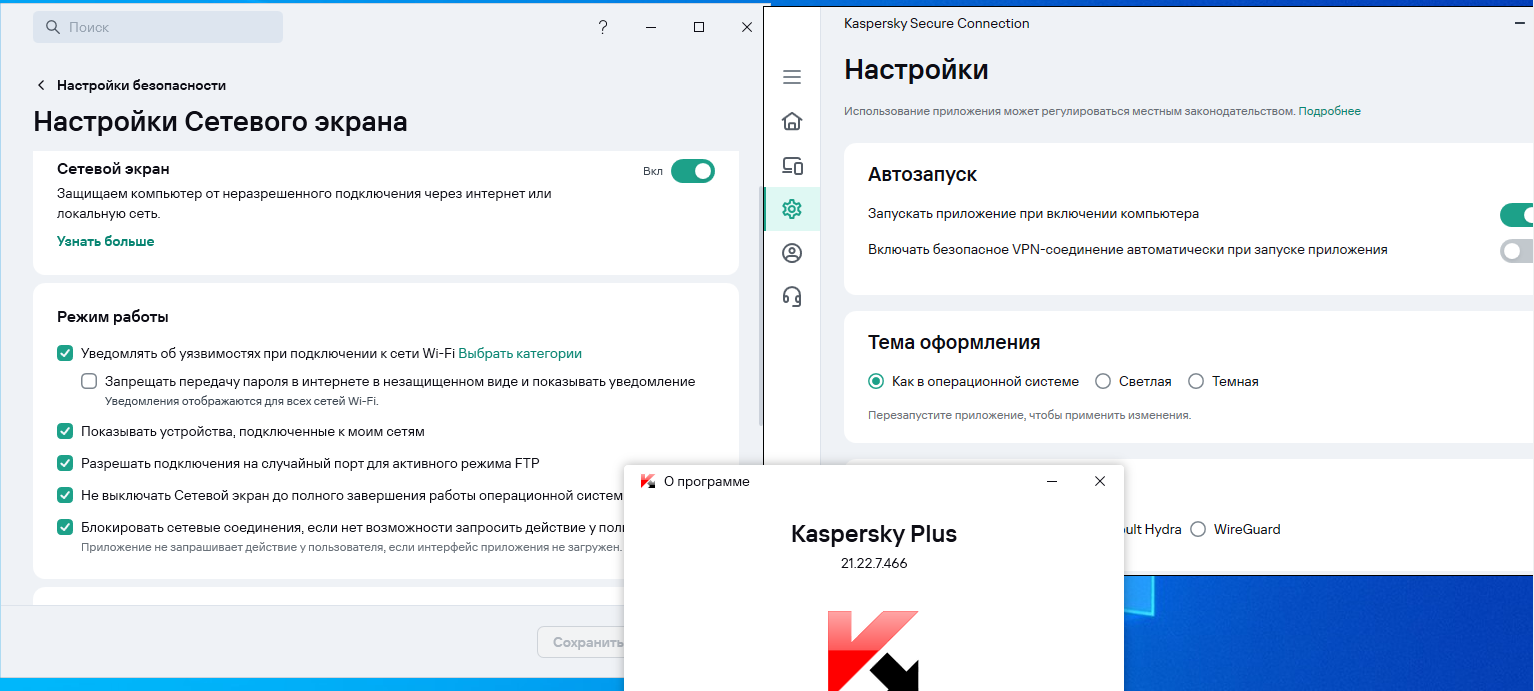Click the Режим работы heading
Image resolution: width=1534 pixels, height=691 pixels.
tap(112, 317)
